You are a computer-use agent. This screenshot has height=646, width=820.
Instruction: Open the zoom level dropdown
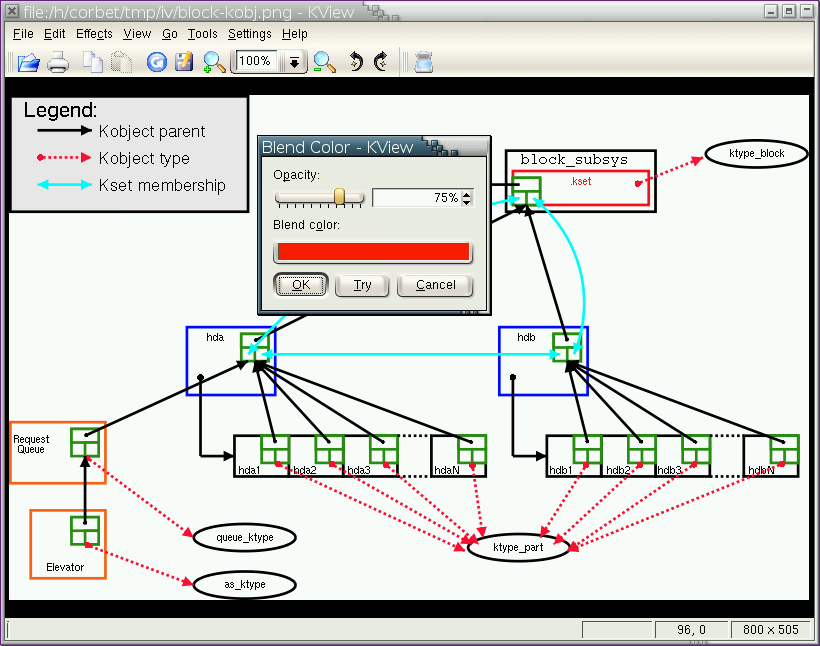pyautogui.click(x=293, y=61)
